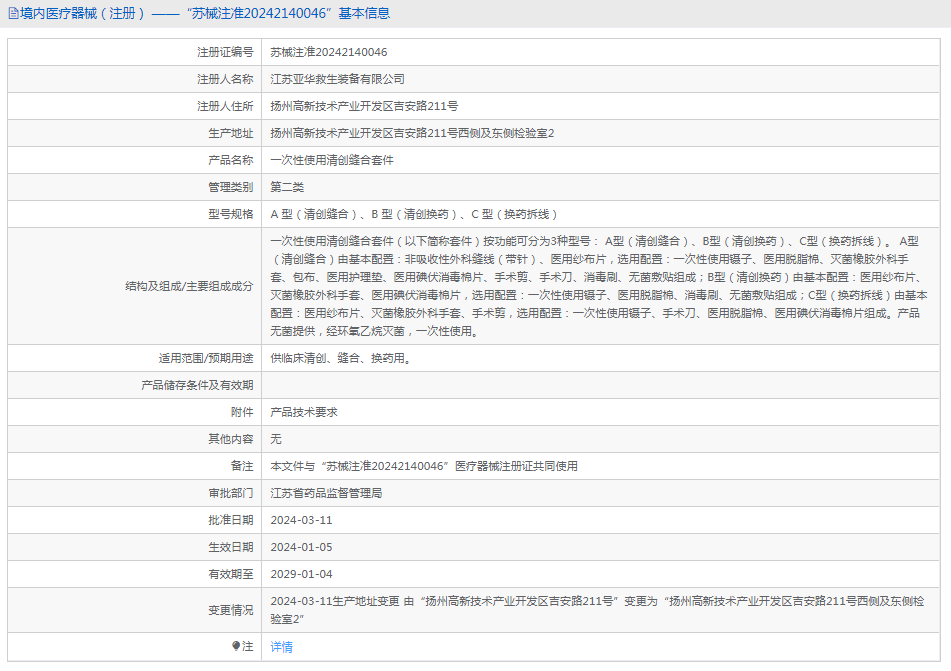951x671 pixels.
Task: Select the value 无 in 其他内容 row
Action: coord(276,439)
